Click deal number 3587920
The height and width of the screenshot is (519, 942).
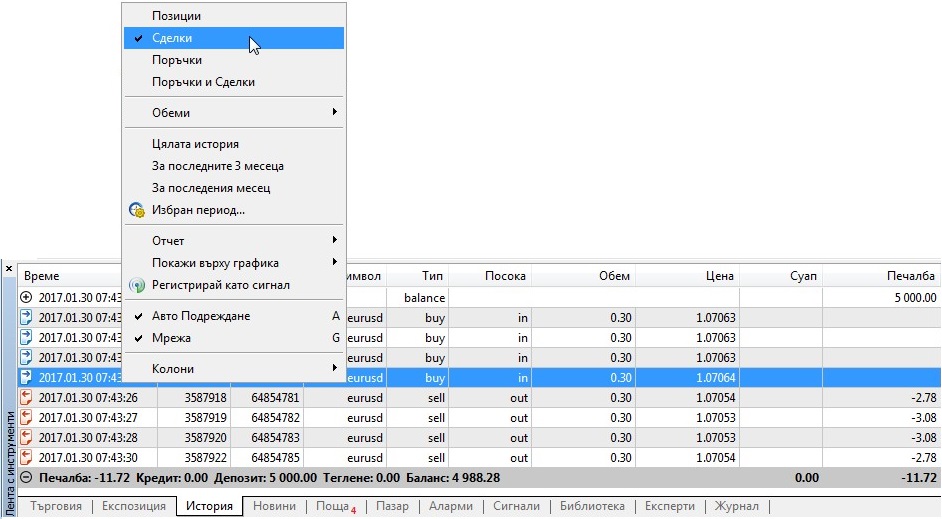click(205, 437)
